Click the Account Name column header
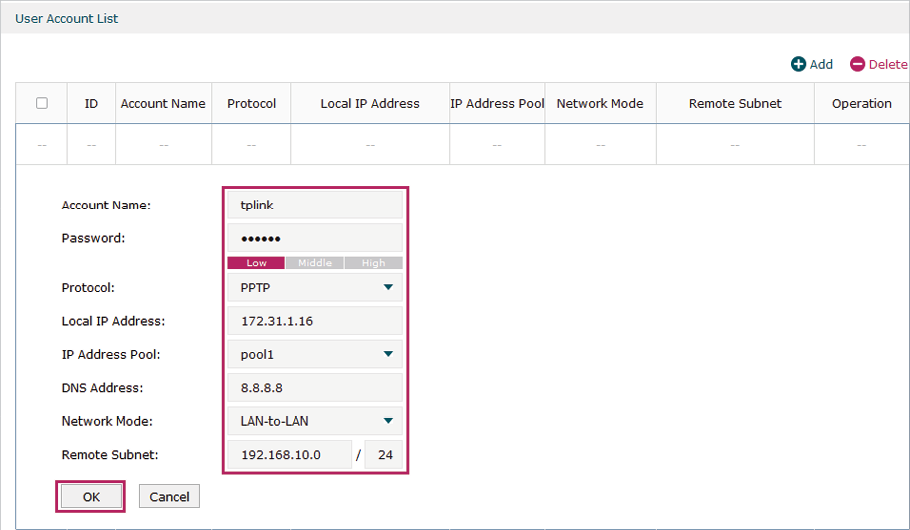 click(x=163, y=103)
